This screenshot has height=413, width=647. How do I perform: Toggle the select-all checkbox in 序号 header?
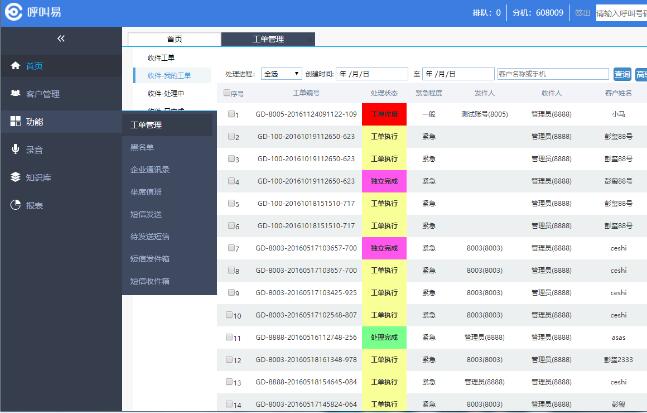[x=227, y=93]
